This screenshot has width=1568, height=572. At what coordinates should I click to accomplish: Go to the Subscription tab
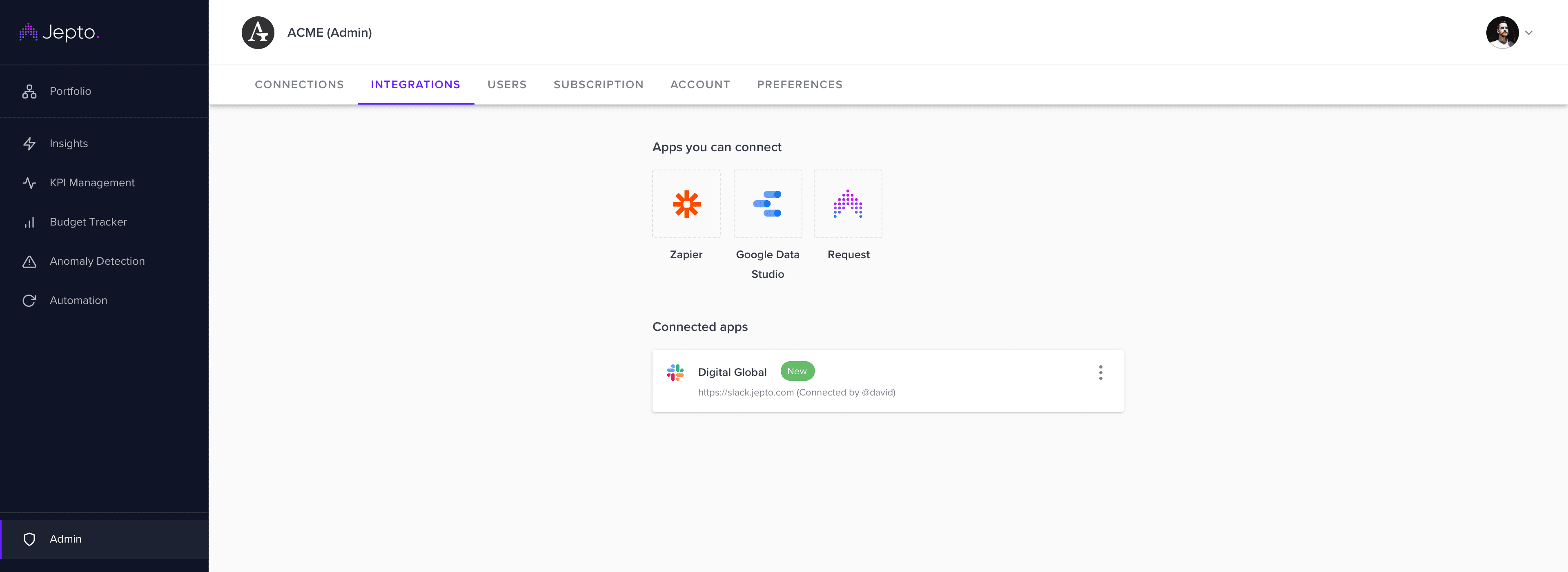[x=598, y=85]
